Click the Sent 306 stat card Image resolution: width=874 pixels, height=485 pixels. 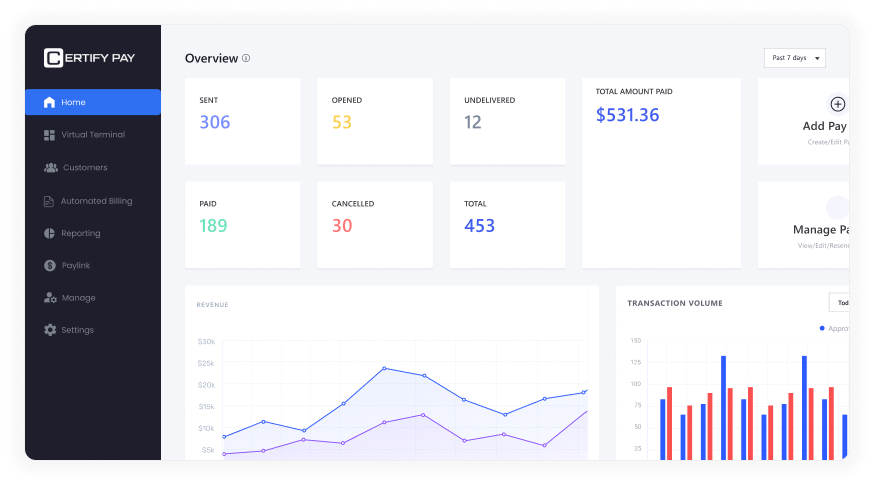tap(242, 121)
